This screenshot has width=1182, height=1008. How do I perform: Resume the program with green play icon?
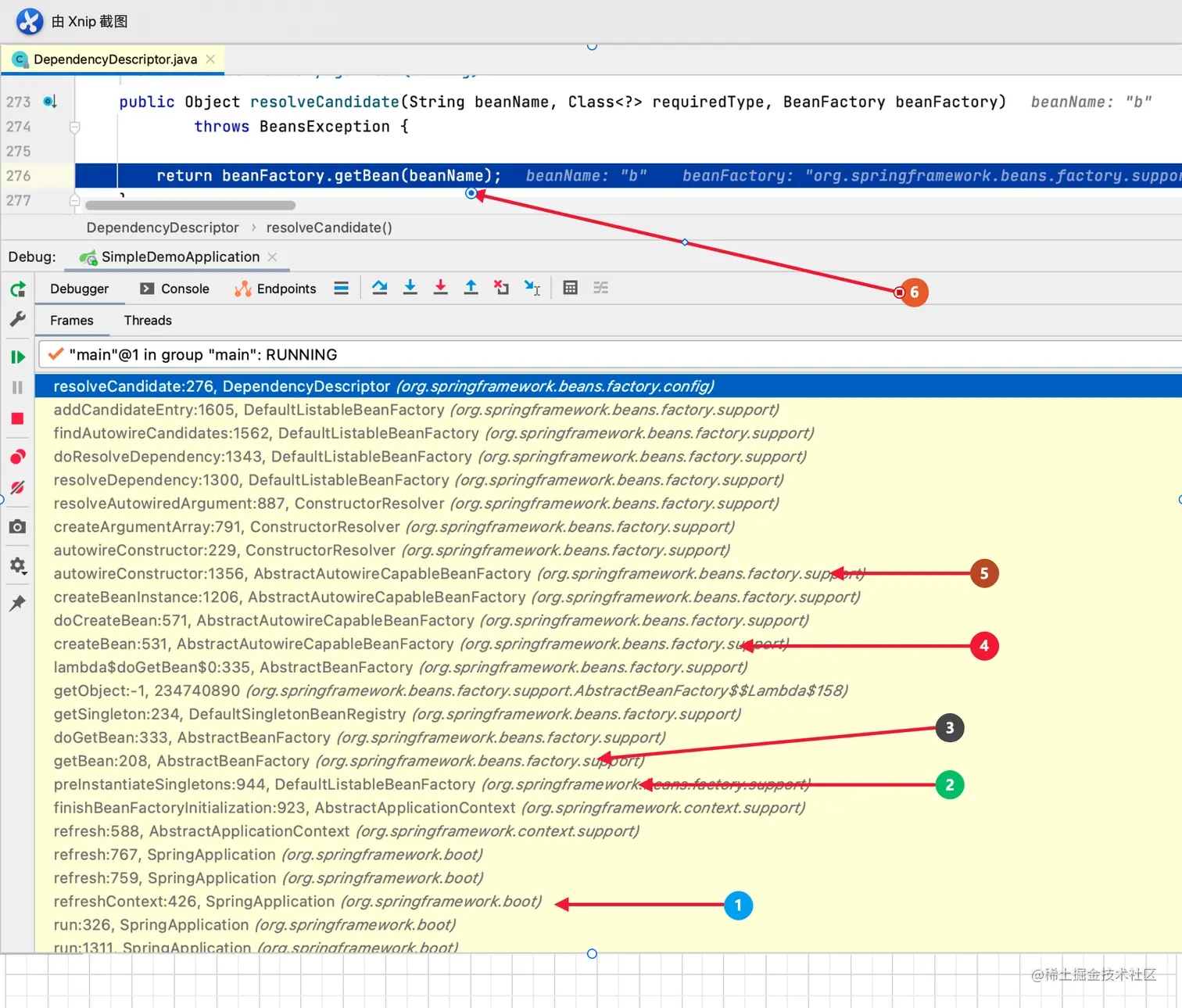pos(18,357)
